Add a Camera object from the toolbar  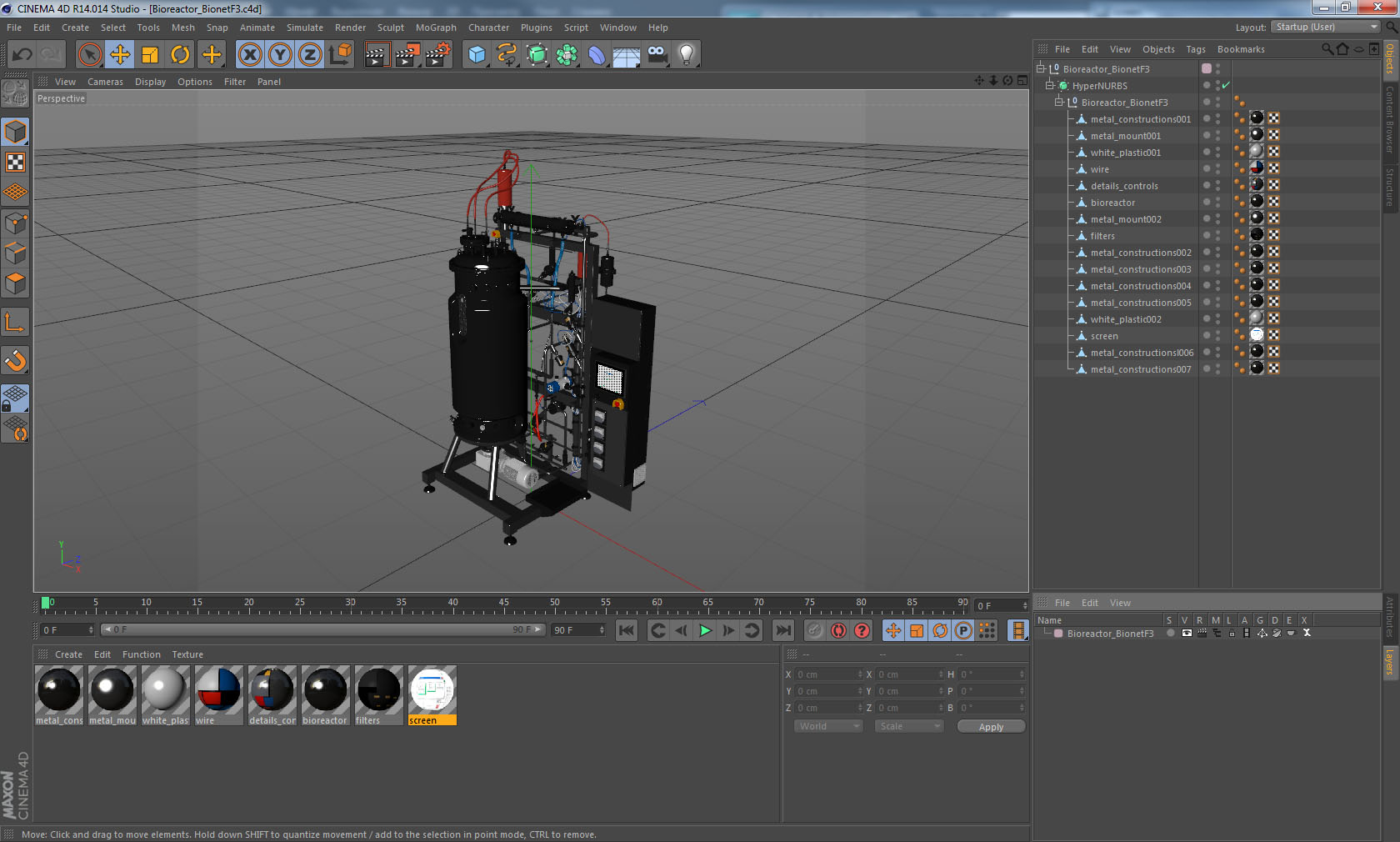click(657, 55)
